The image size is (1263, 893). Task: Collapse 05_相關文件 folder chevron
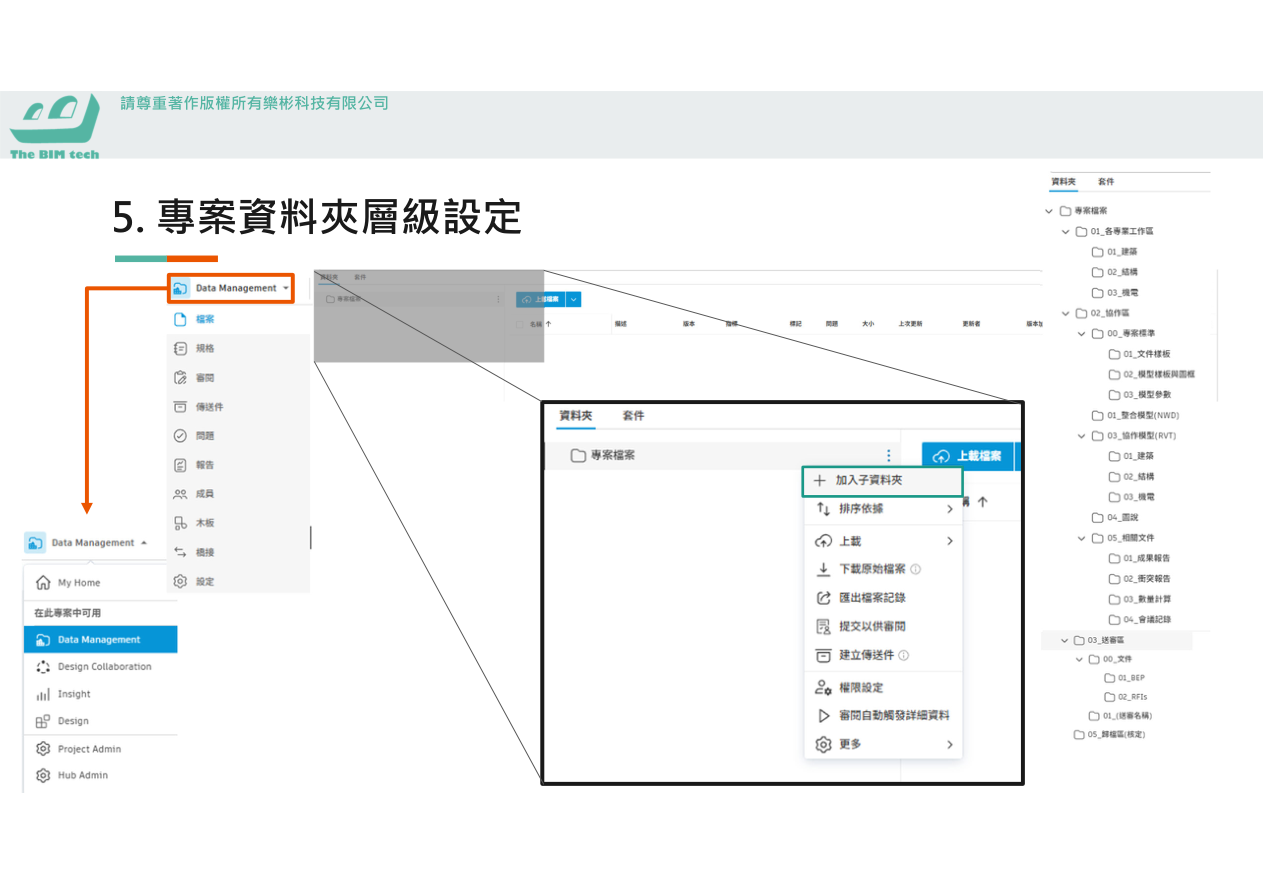(1082, 538)
